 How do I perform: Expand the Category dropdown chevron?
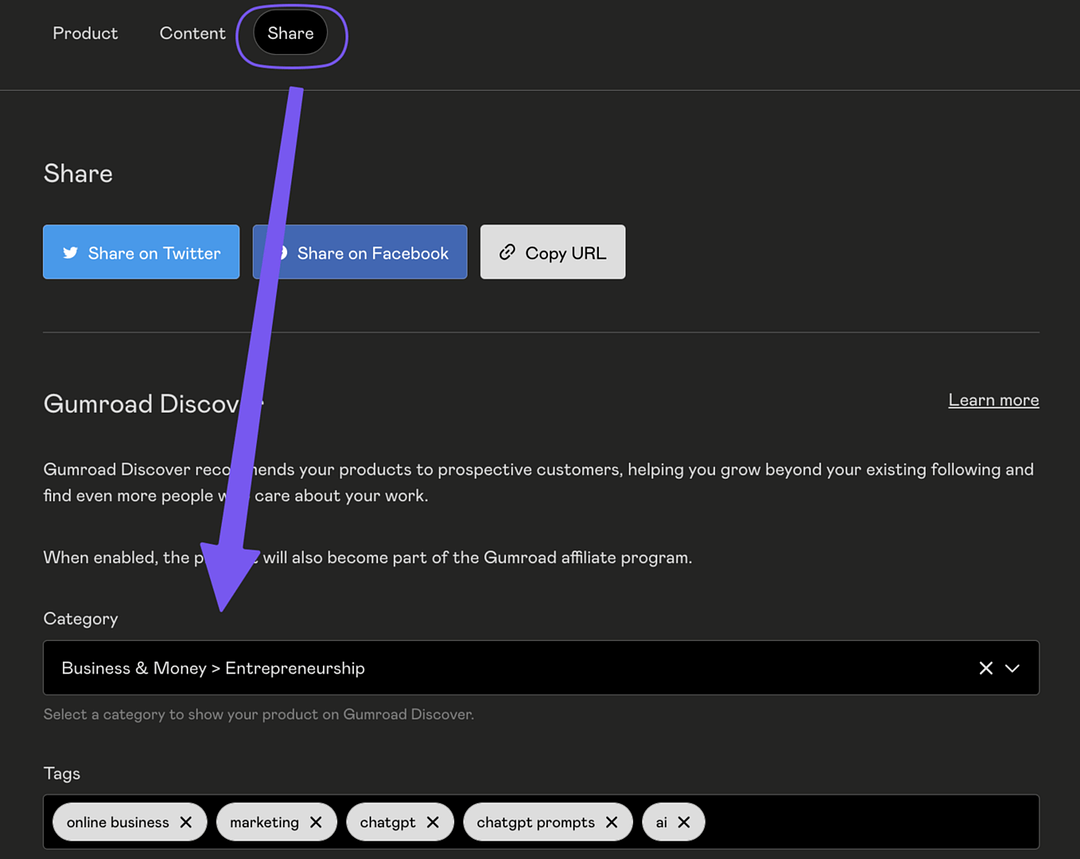tap(1013, 668)
